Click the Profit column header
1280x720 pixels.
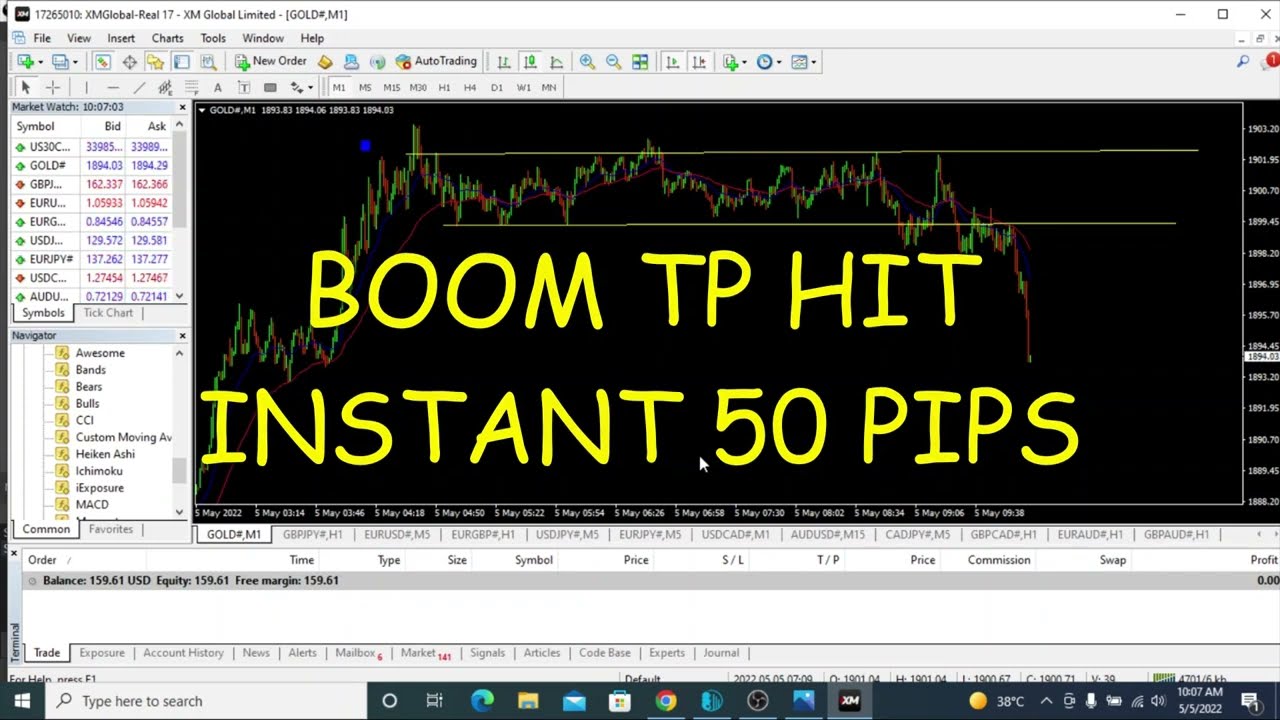pos(1263,560)
